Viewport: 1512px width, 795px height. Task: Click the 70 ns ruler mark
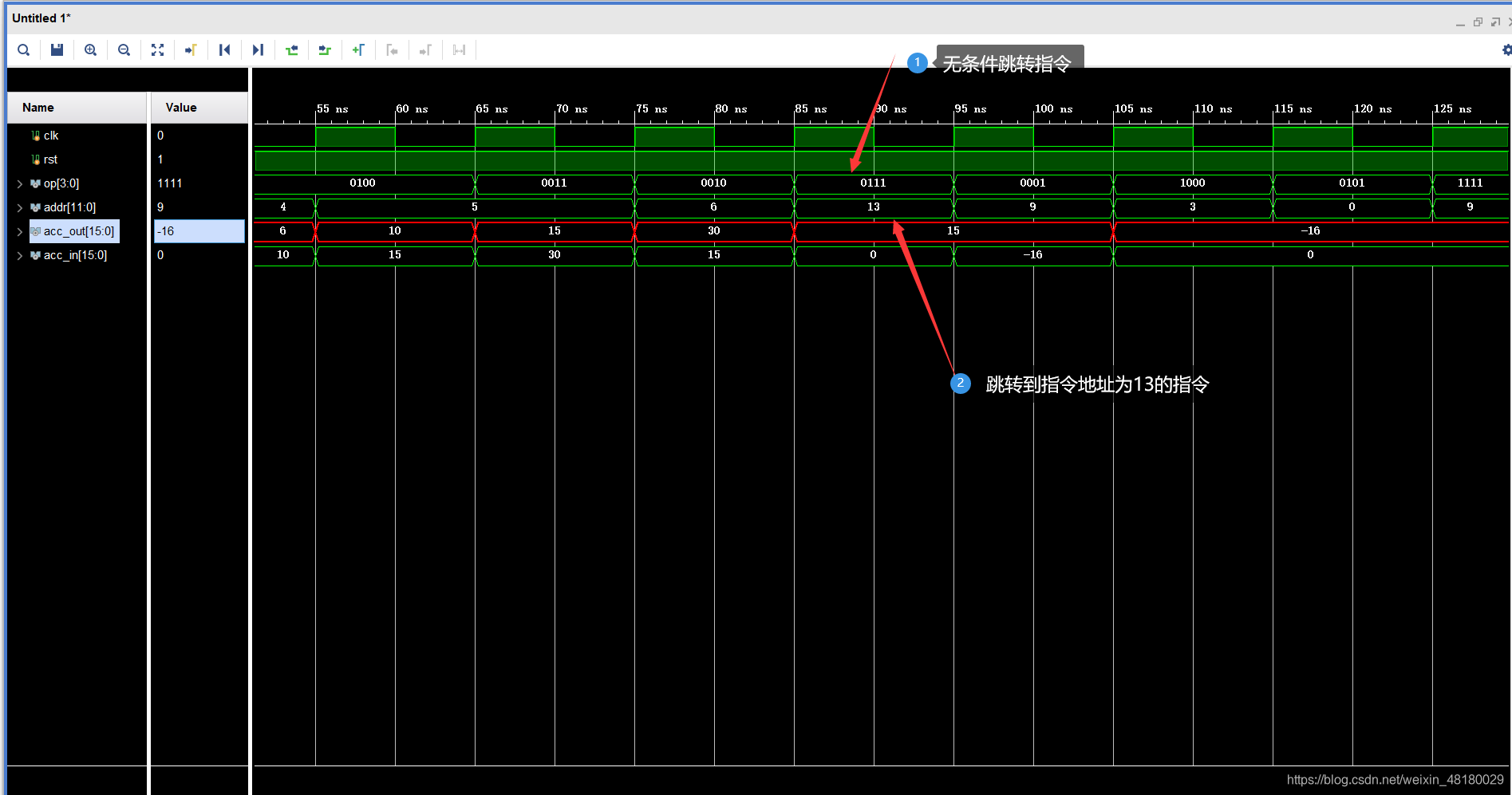point(571,108)
